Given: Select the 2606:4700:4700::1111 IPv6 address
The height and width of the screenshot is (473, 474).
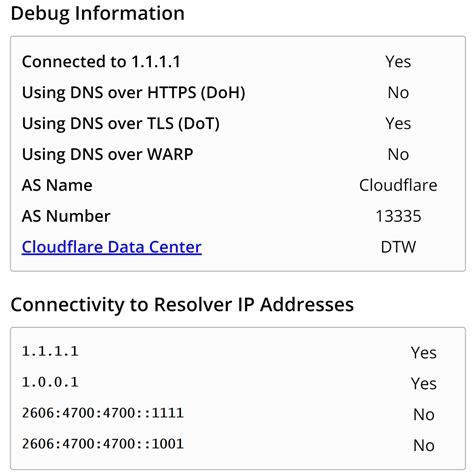Looking at the screenshot, I should pyautogui.click(x=103, y=413).
